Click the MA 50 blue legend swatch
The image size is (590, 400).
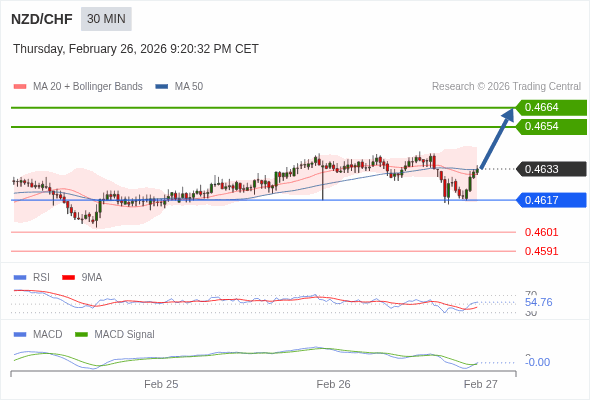point(162,87)
